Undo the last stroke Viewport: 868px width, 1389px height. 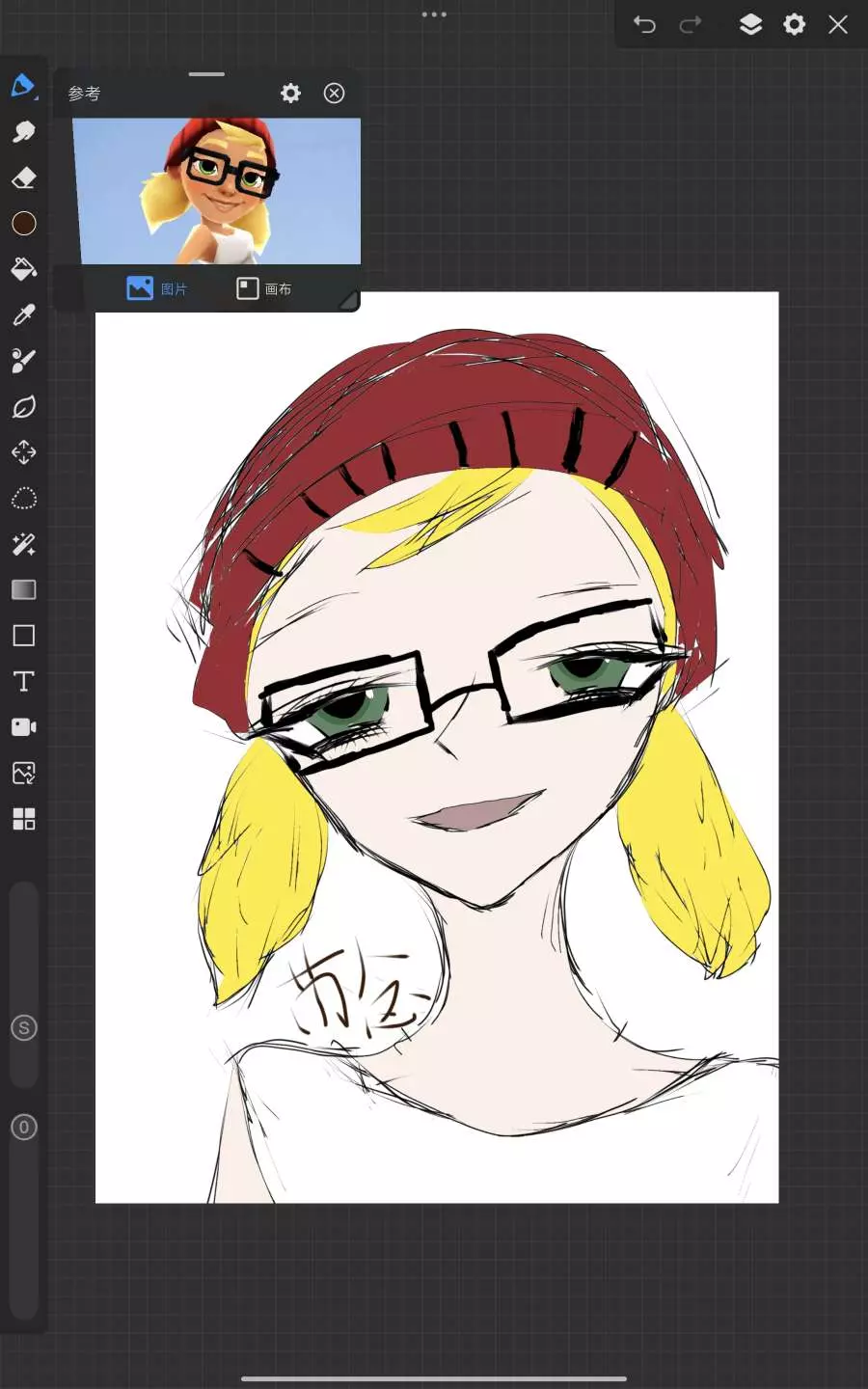coord(644,25)
